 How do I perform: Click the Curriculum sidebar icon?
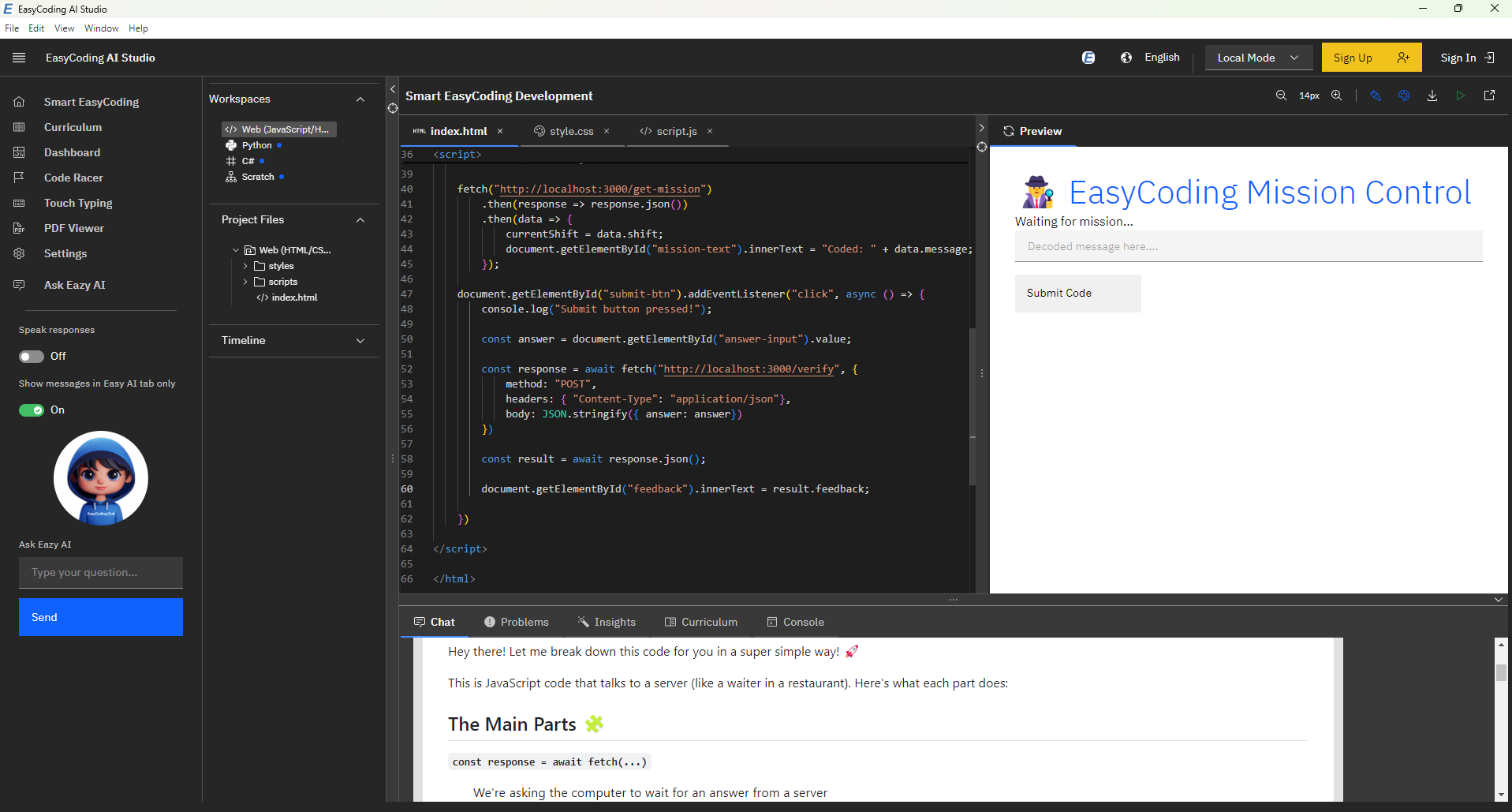pyautogui.click(x=19, y=127)
